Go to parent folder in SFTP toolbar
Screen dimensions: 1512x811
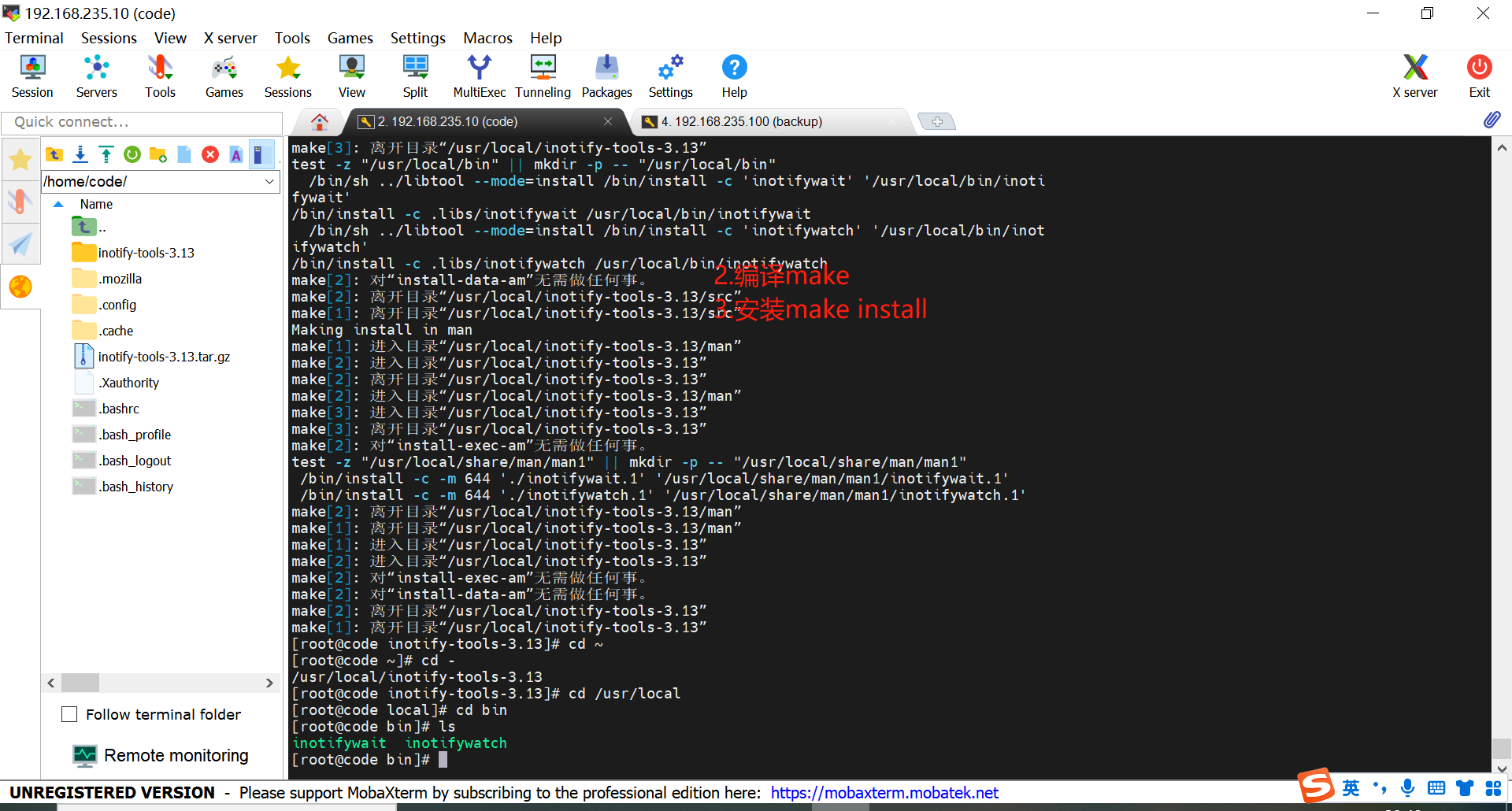tap(54, 154)
